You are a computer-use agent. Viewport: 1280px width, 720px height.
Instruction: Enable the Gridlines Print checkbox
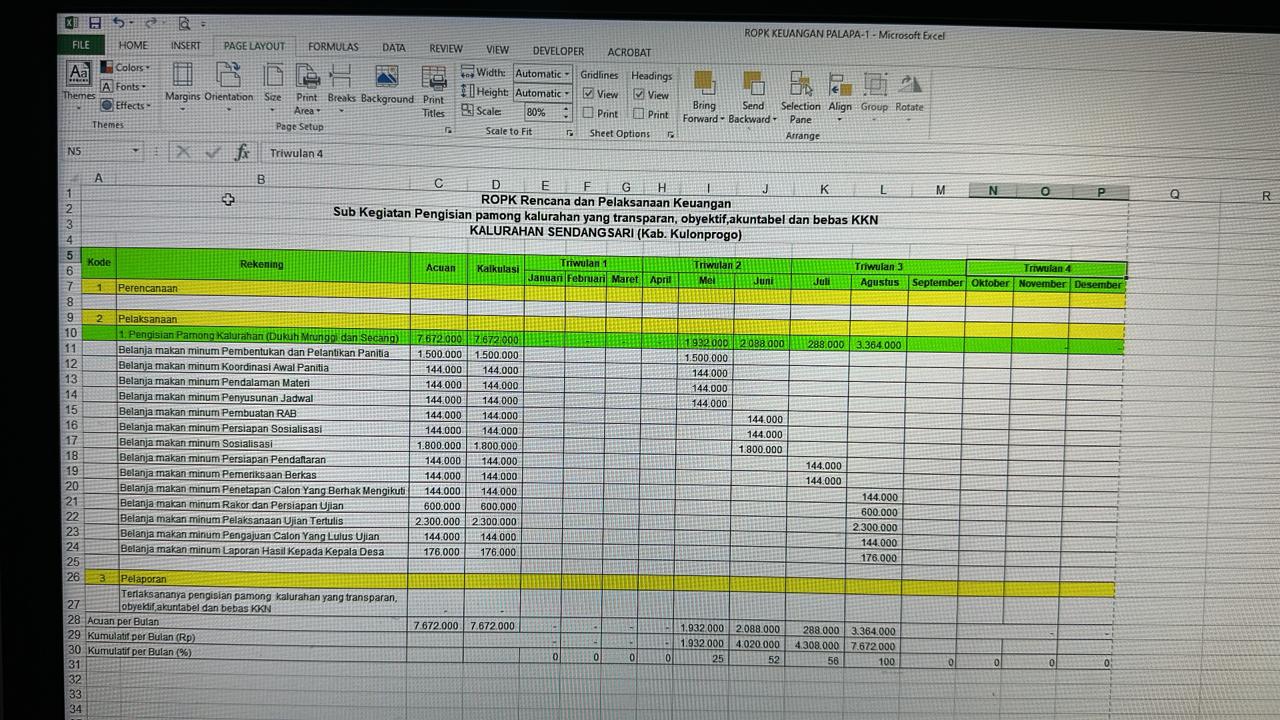[588, 114]
